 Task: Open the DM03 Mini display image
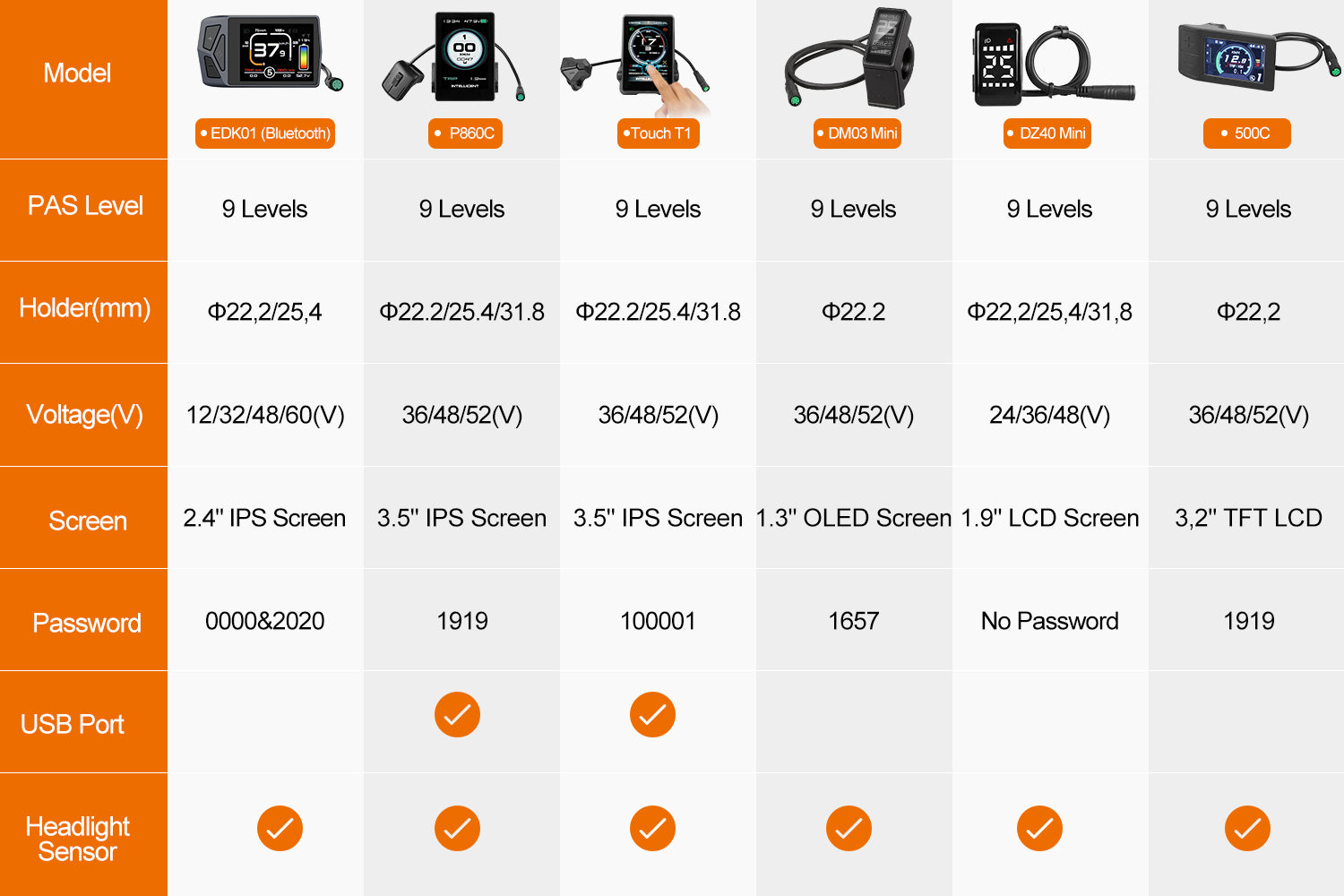click(849, 57)
